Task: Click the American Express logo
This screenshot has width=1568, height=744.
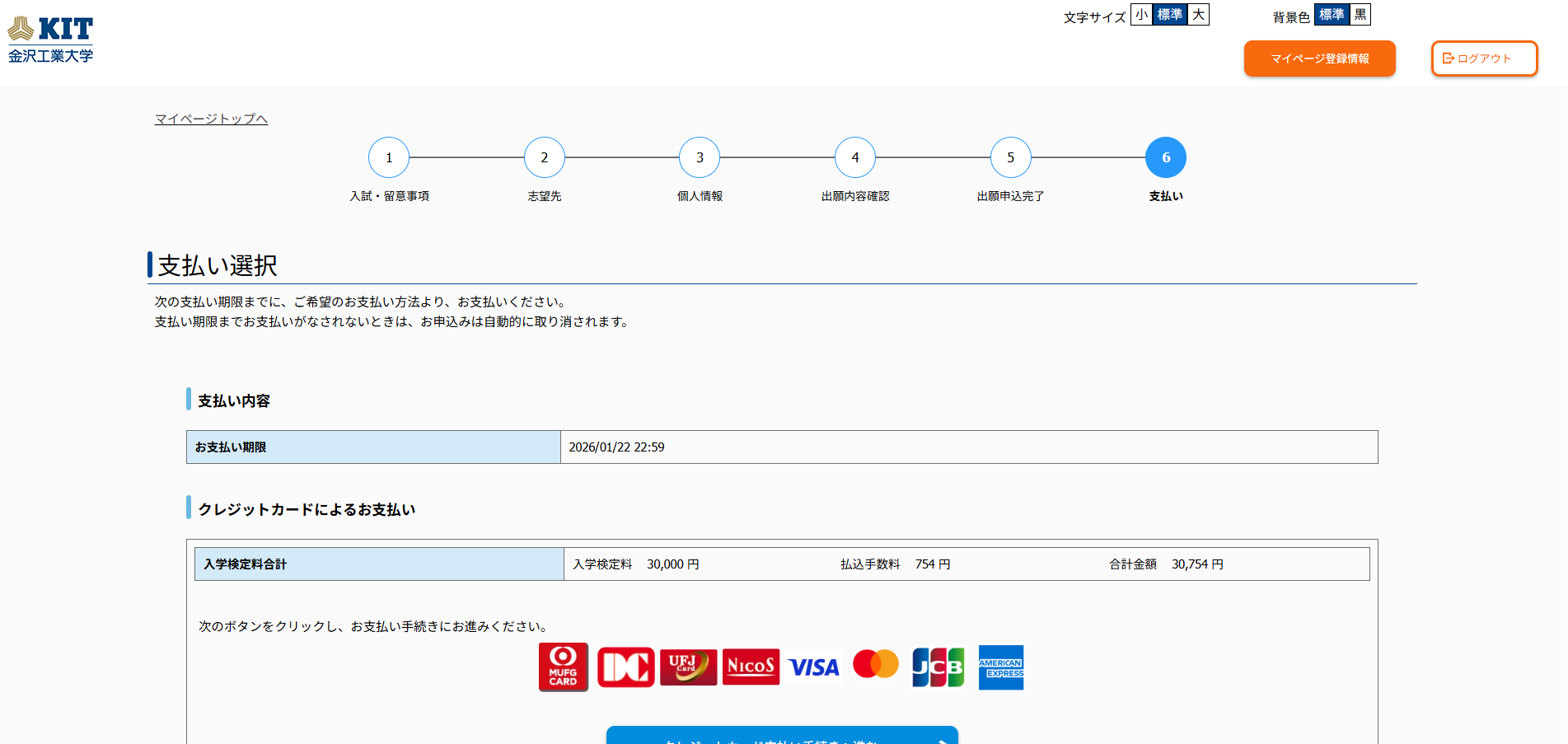Action: pyautogui.click(x=1000, y=667)
